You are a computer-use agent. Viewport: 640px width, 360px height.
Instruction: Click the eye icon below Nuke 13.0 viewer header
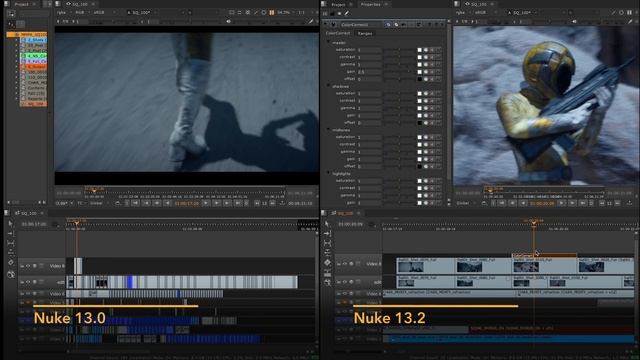tap(229, 21)
